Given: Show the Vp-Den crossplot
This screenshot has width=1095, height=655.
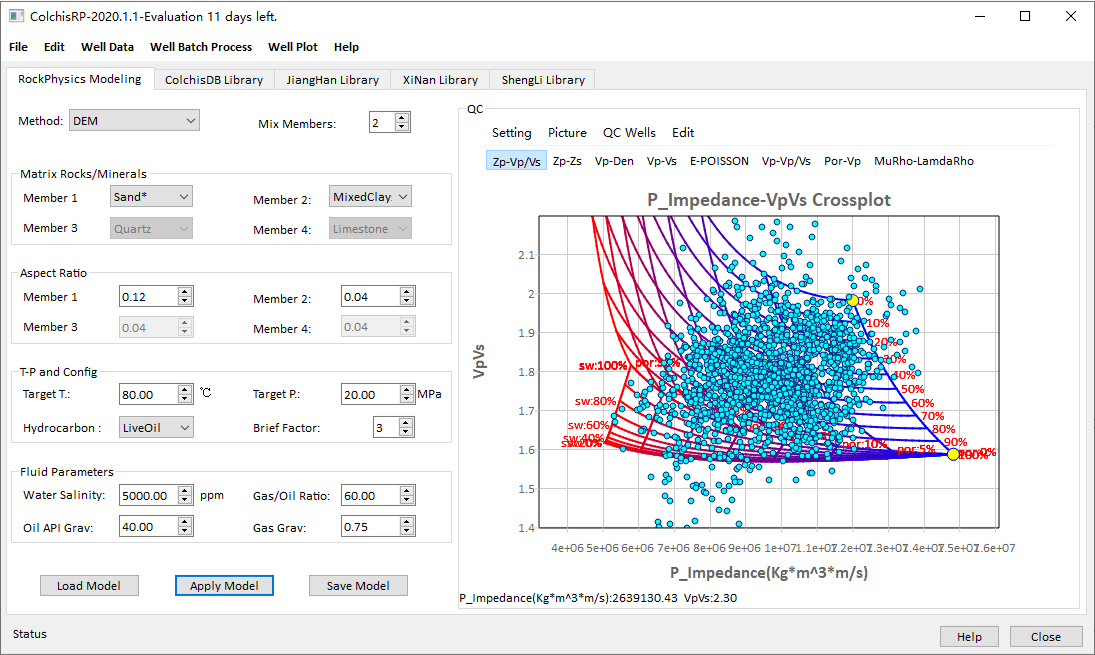Looking at the screenshot, I should [x=614, y=161].
